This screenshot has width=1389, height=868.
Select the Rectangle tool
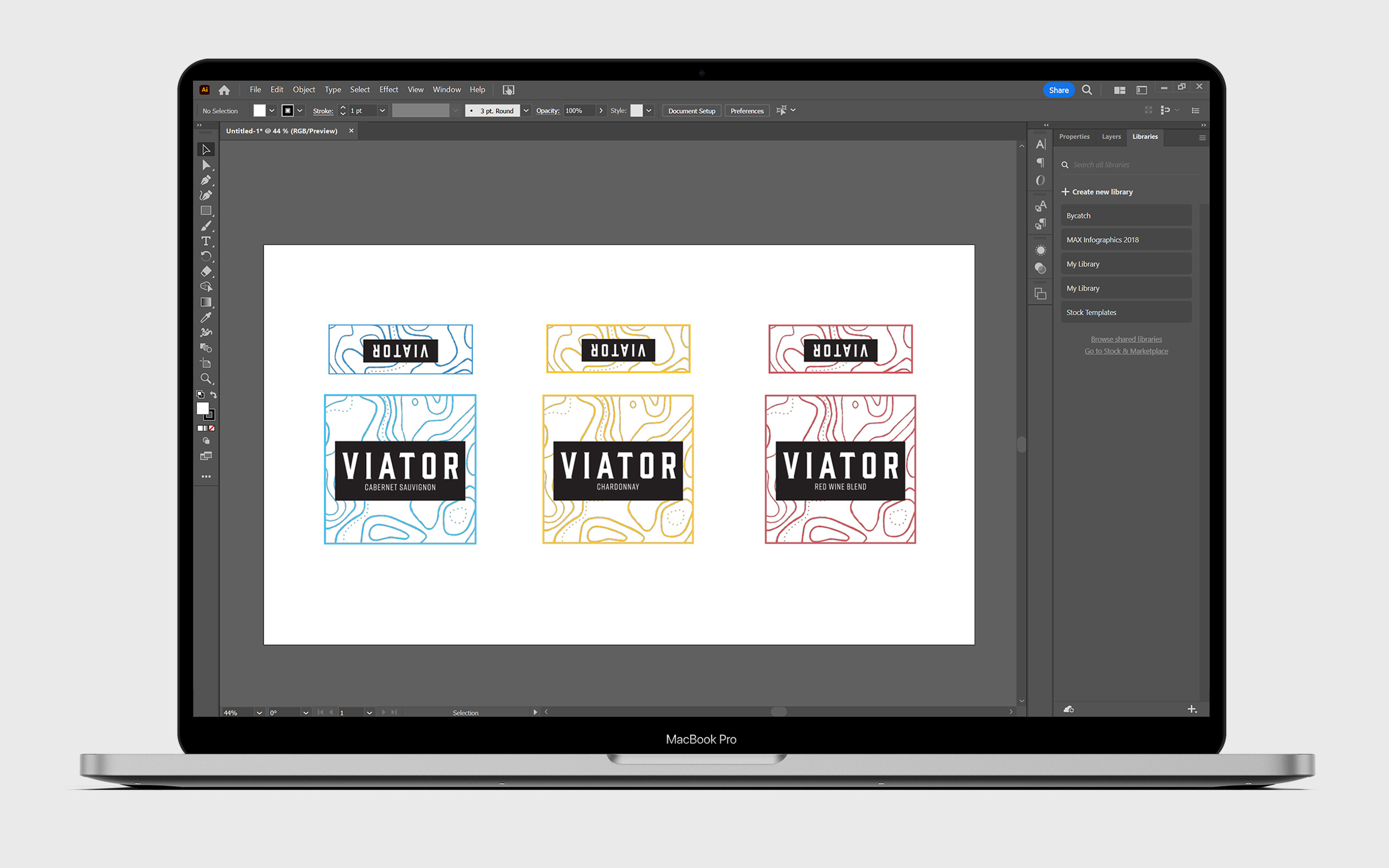(x=206, y=210)
